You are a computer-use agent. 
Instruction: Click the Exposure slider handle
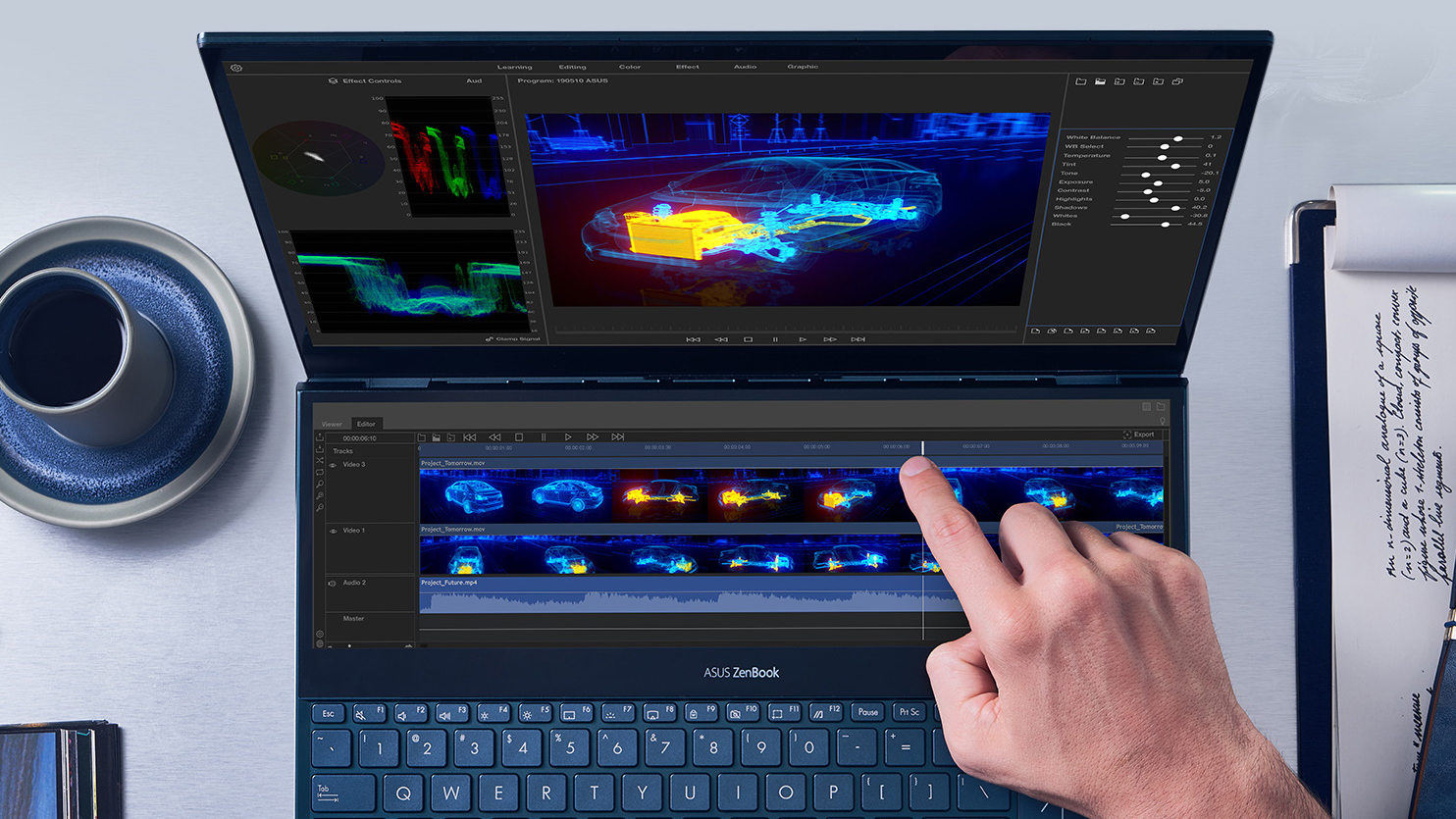1159,182
